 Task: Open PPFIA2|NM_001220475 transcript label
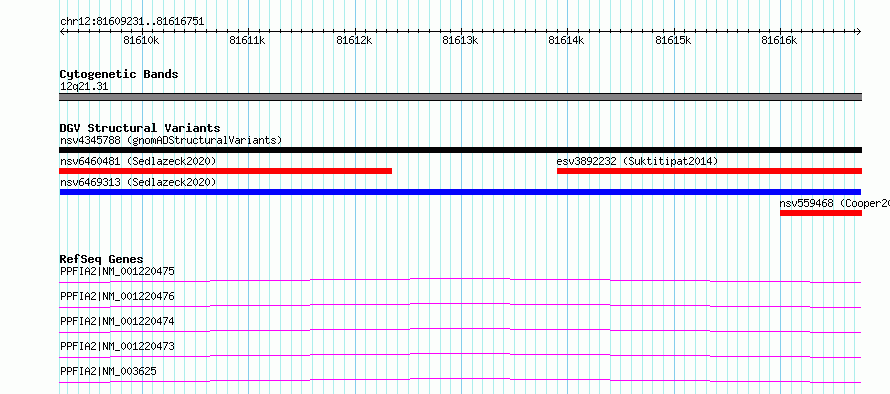pyautogui.click(x=117, y=271)
